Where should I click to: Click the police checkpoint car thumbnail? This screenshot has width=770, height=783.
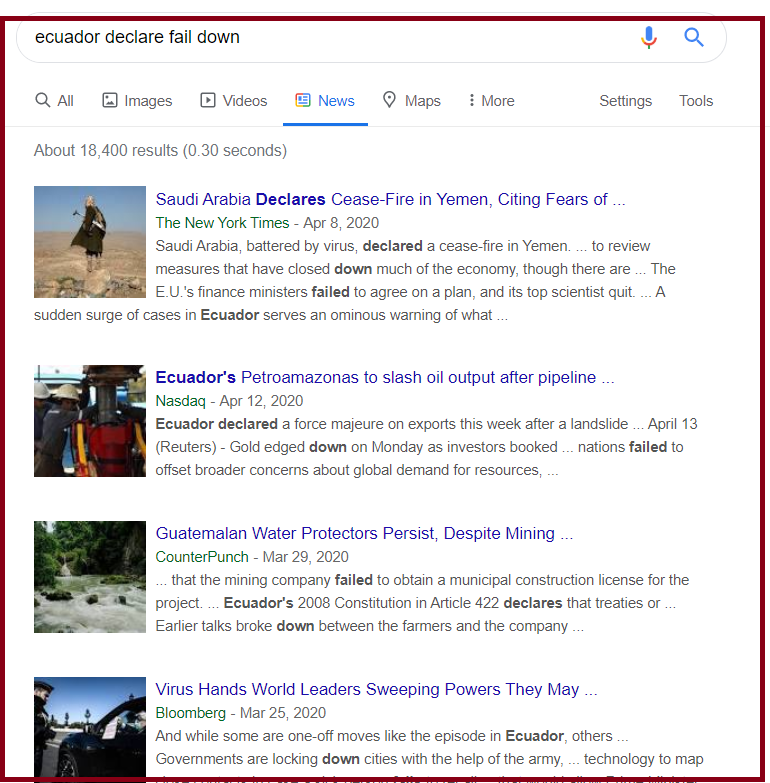90,728
